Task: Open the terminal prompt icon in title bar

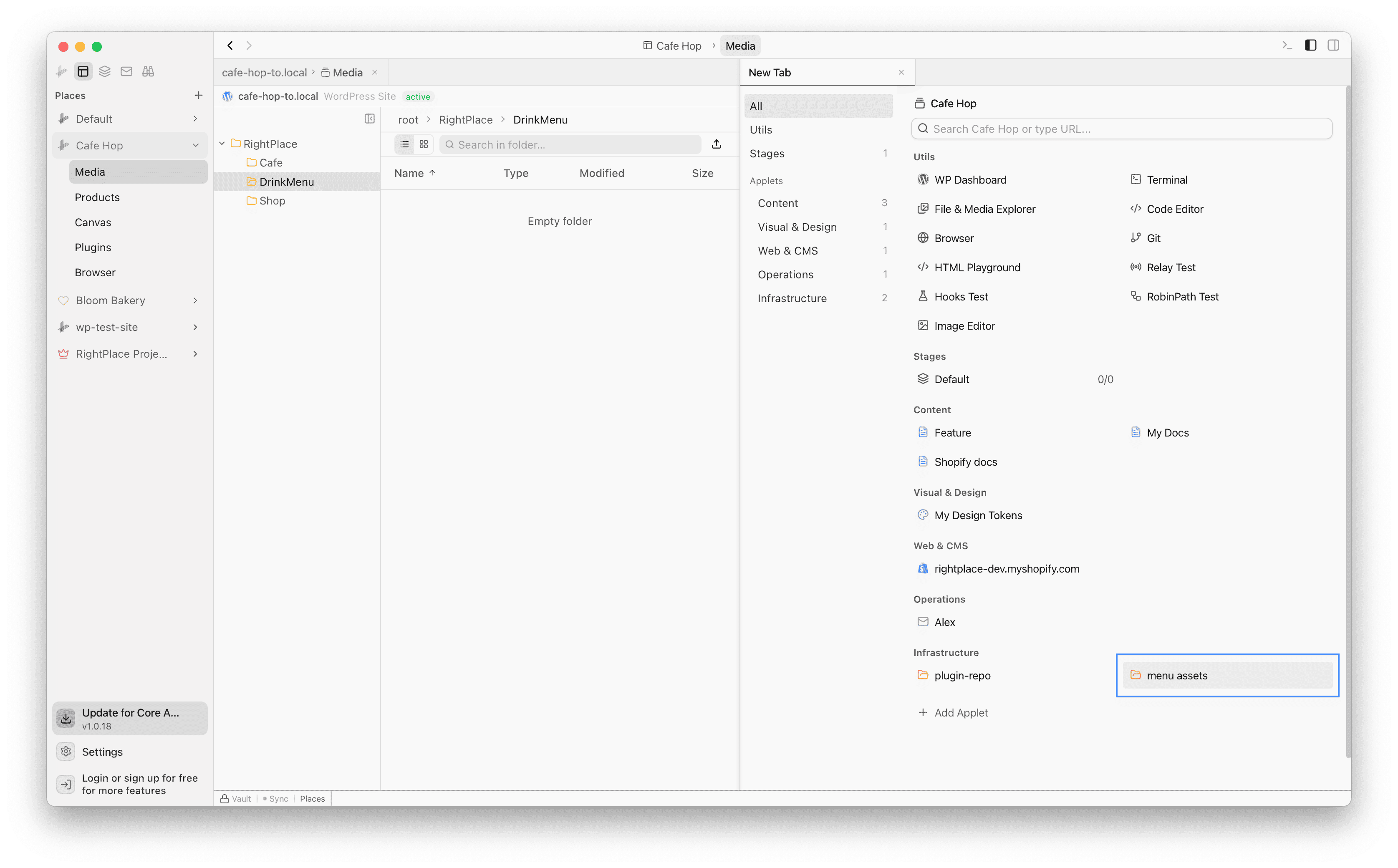Action: coord(1287,45)
